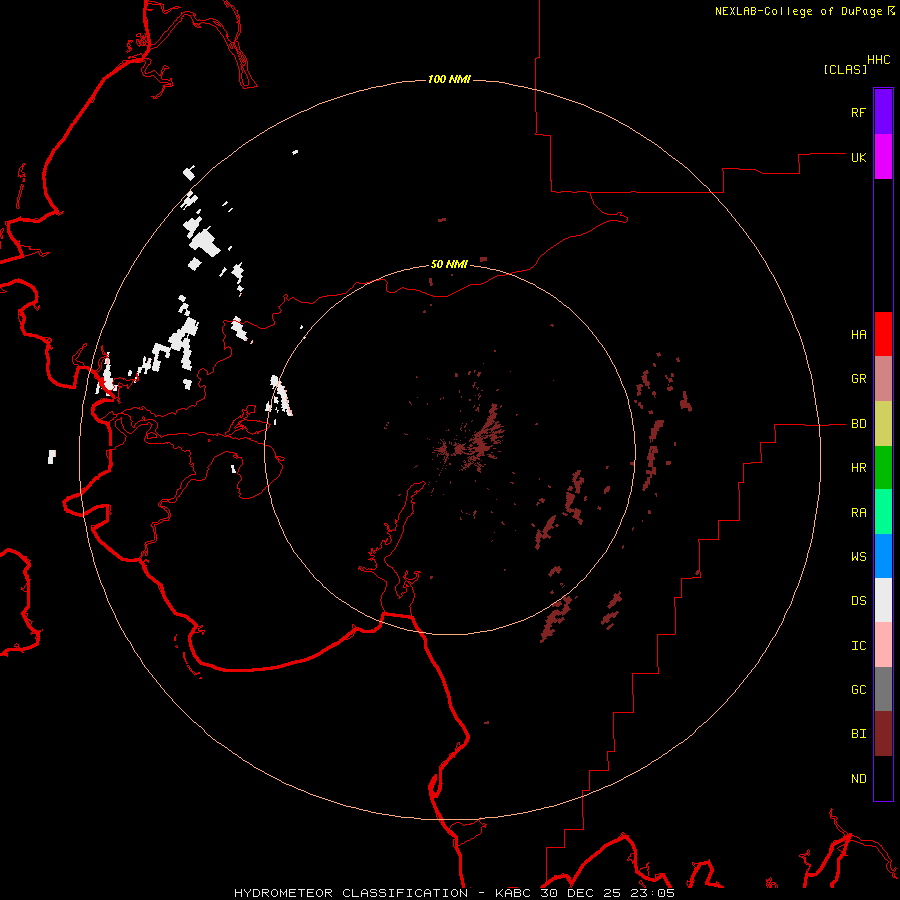Click the BI legend label
900x900 pixels.
859,734
